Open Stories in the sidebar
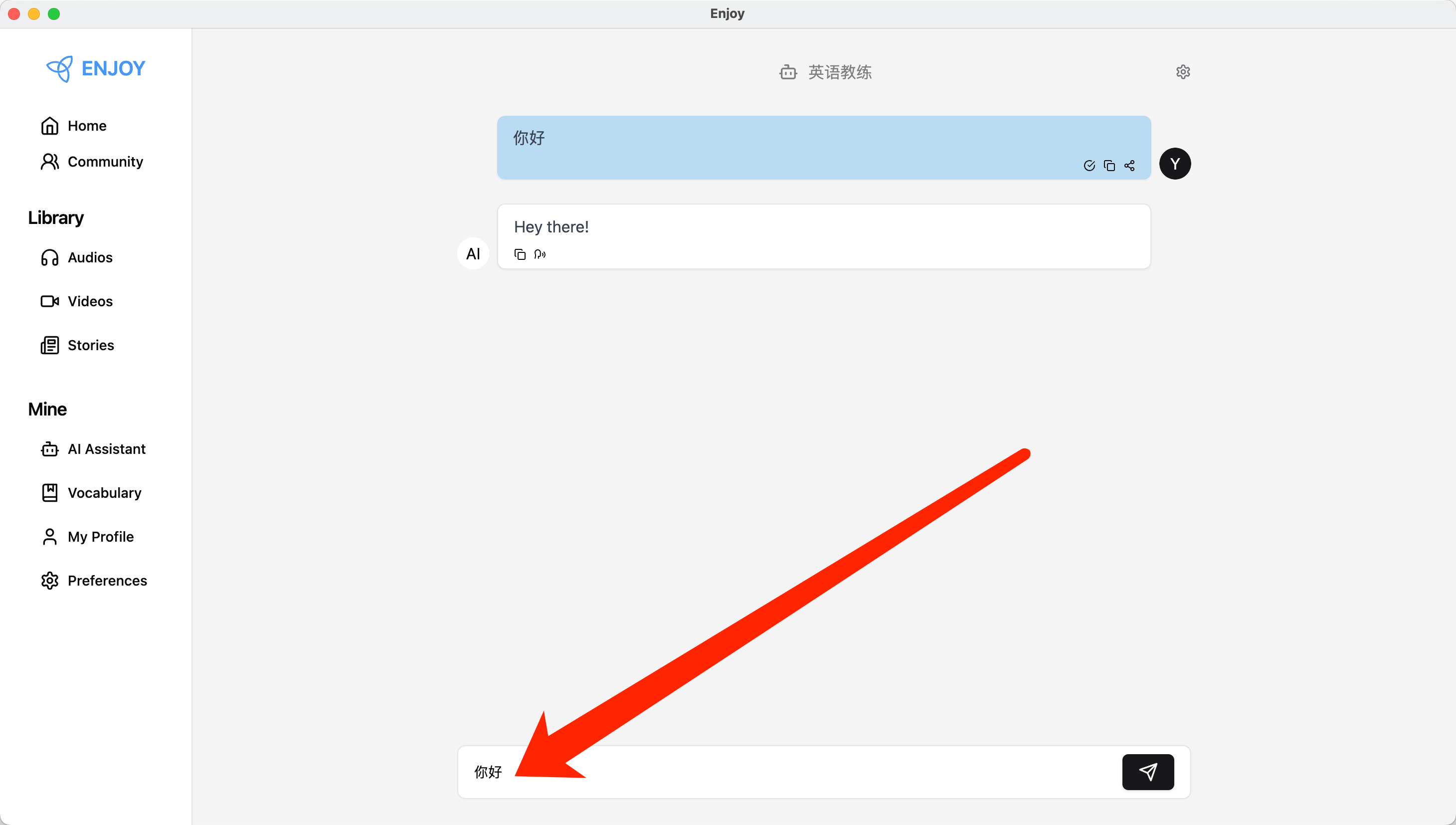The image size is (1456, 825). coord(90,345)
